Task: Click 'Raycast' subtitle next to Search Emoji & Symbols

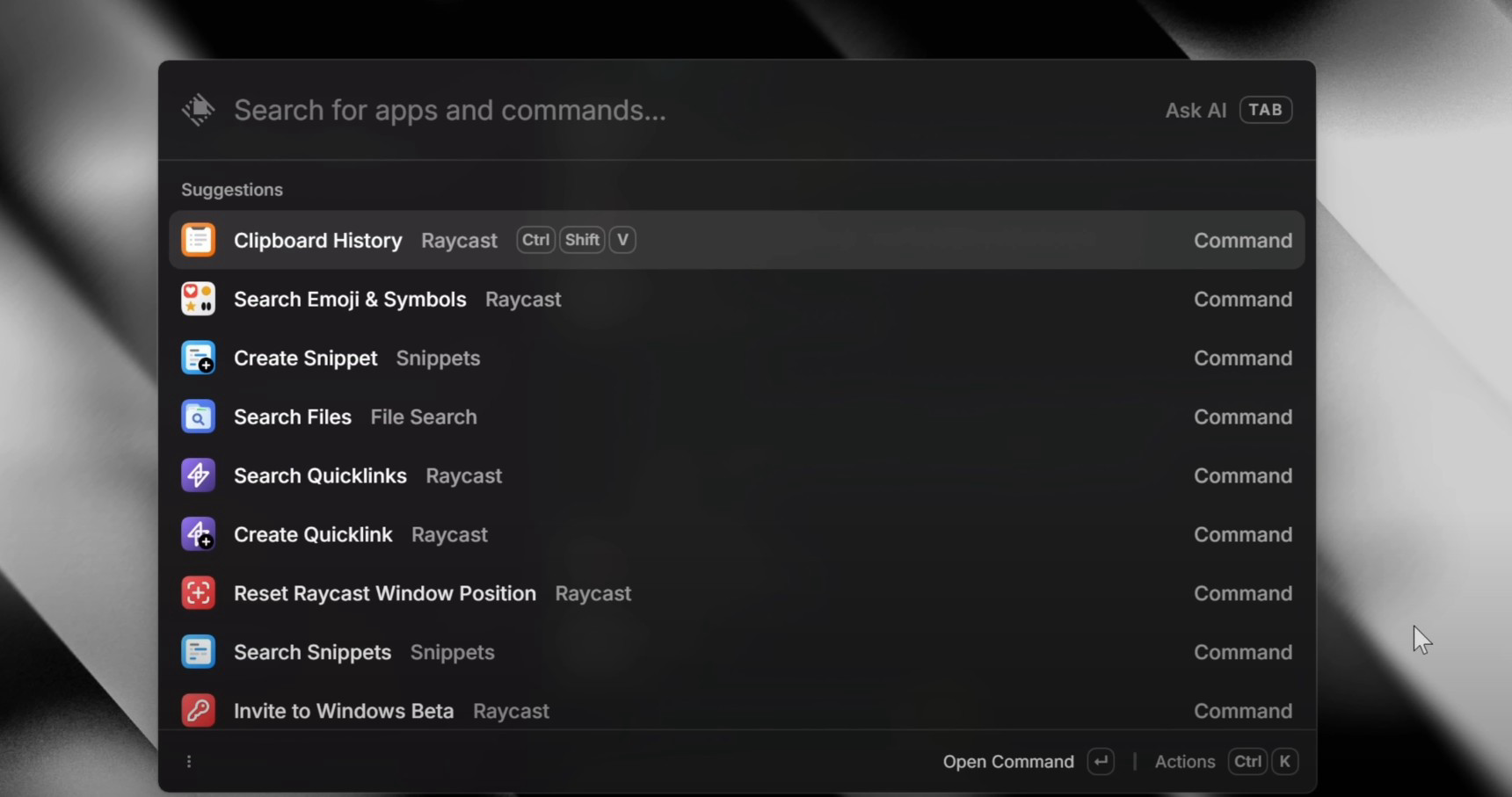Action: (x=523, y=299)
